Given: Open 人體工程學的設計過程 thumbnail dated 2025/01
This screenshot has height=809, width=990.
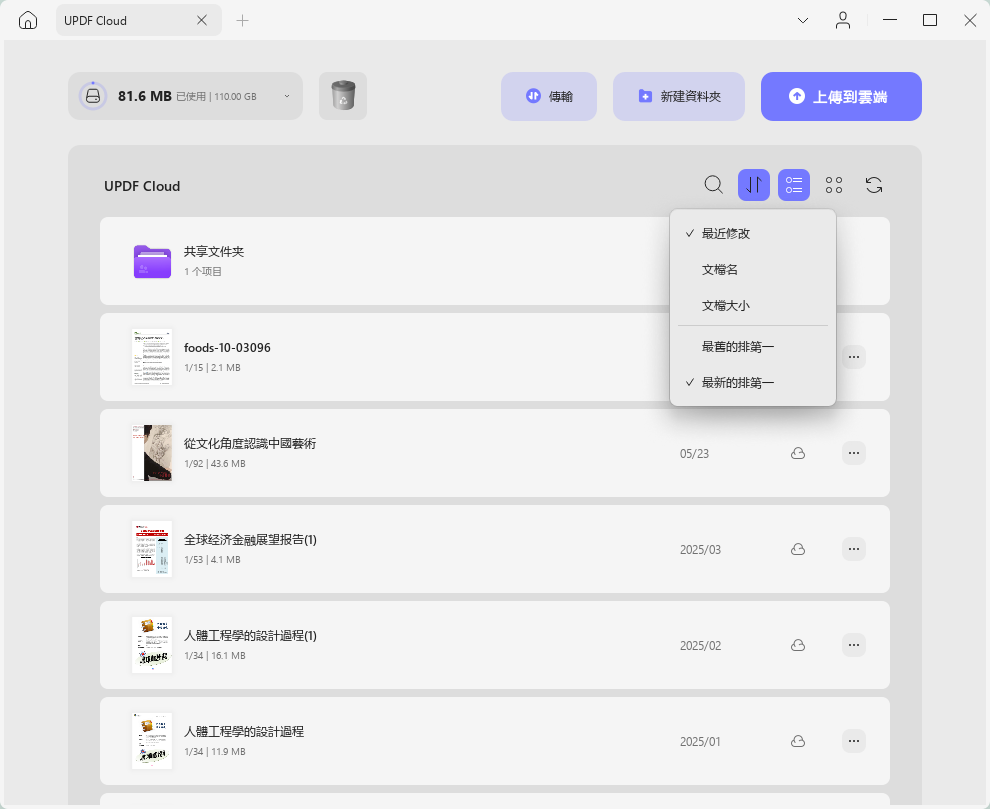Looking at the screenshot, I should [x=152, y=741].
